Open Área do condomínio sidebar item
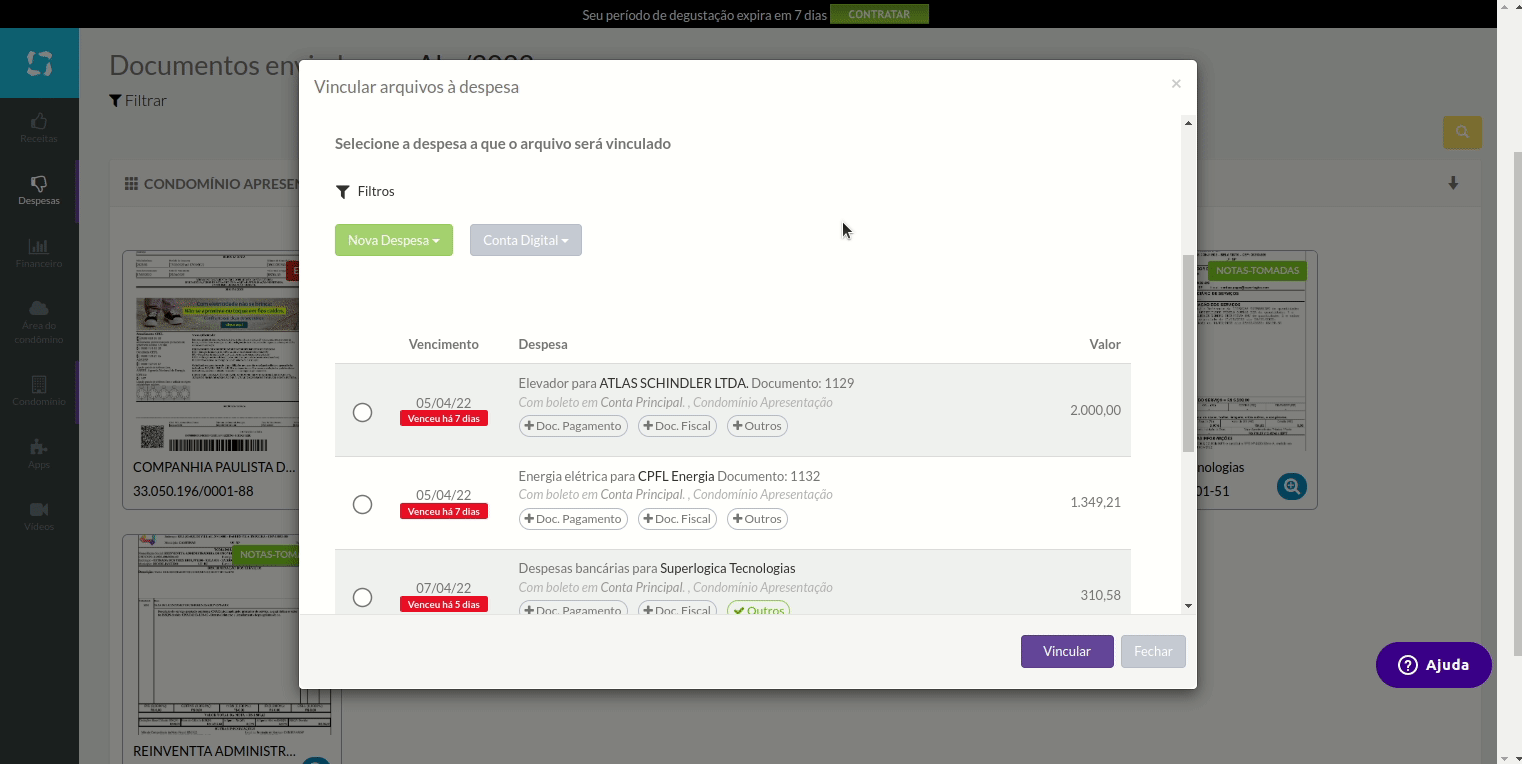 (39, 321)
